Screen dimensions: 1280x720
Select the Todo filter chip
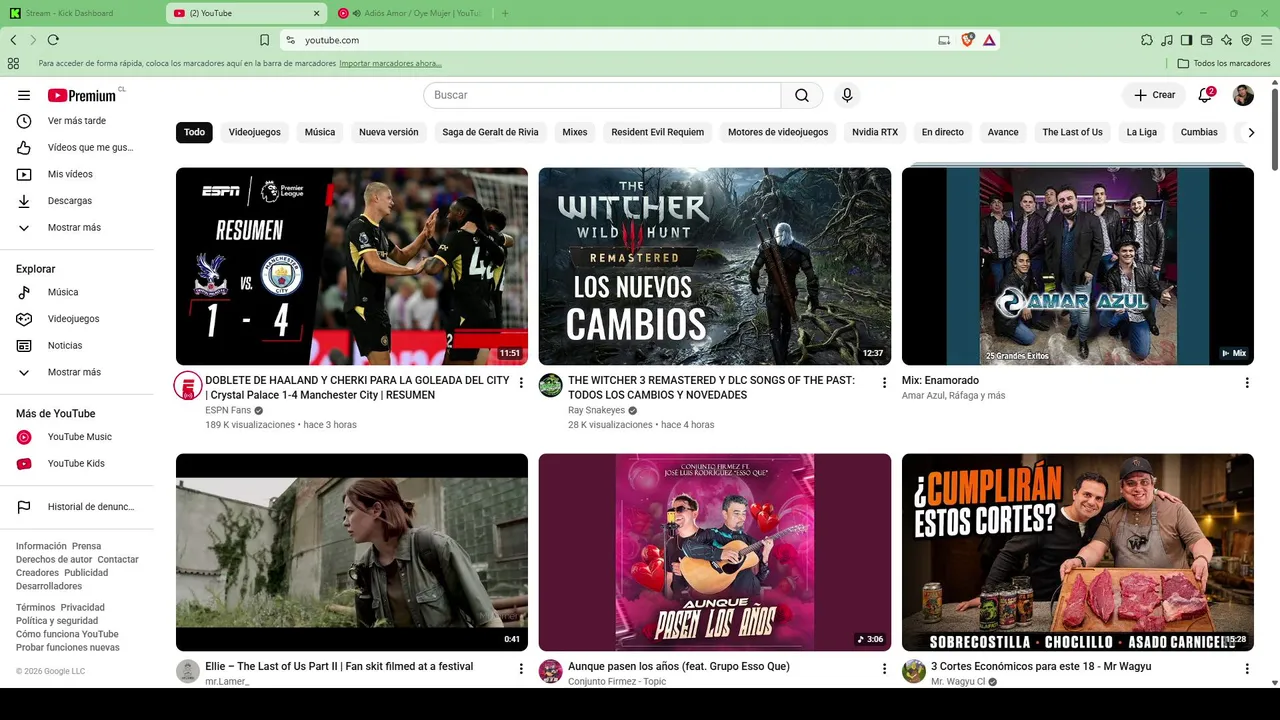(194, 132)
